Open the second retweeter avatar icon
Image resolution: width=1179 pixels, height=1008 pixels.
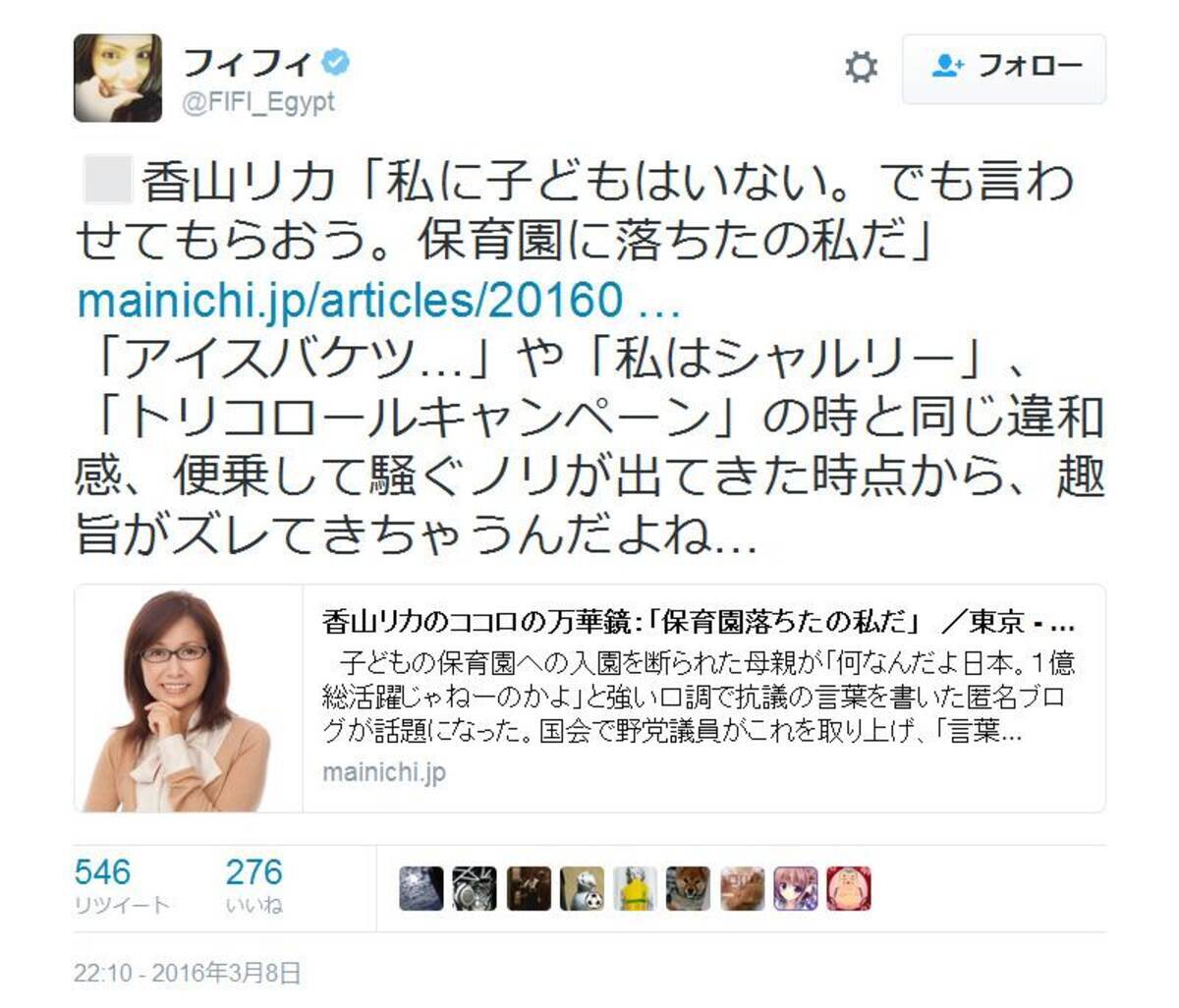[475, 889]
